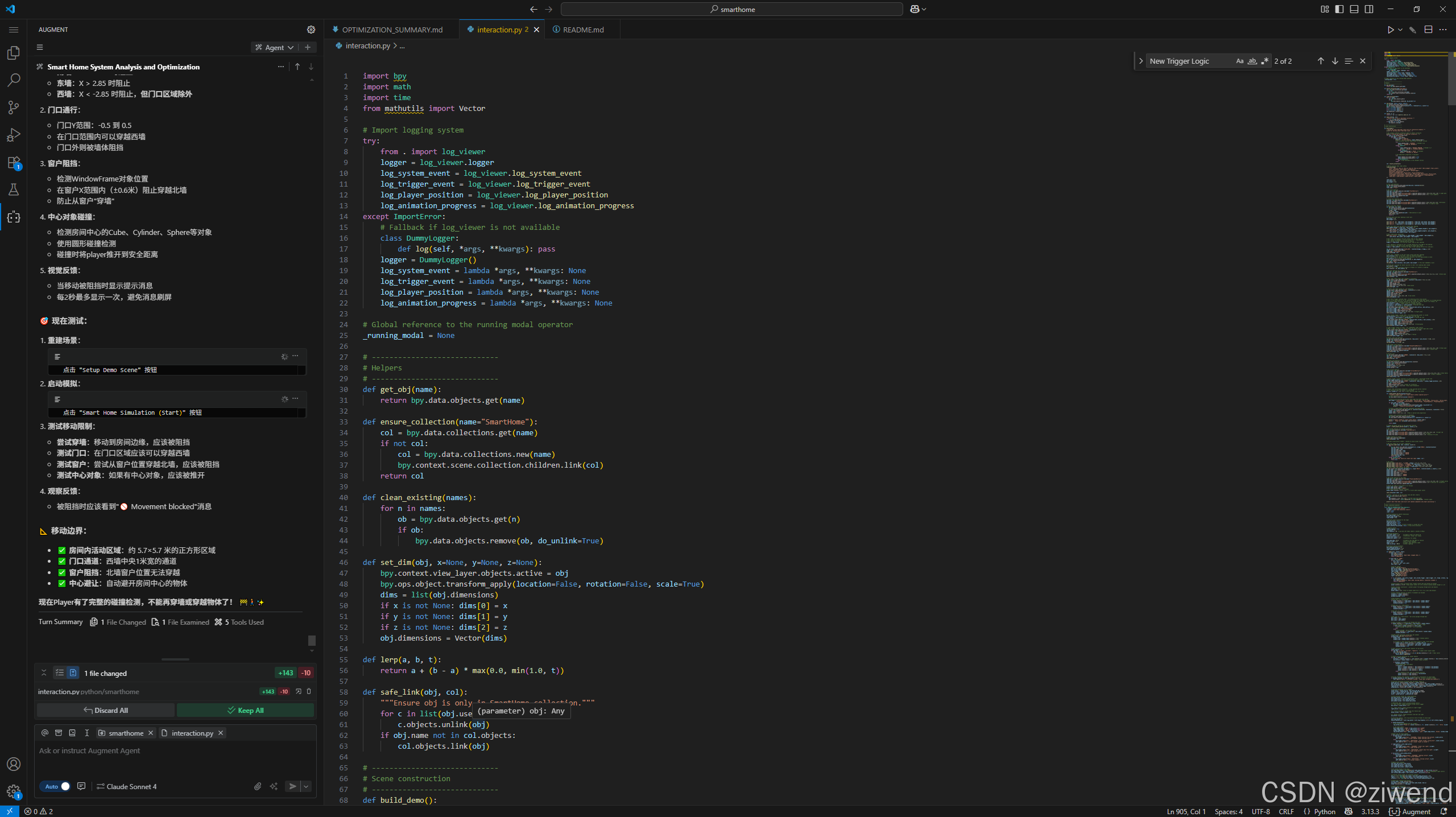Open the Accounts menu icon
The image size is (1456, 817).
[x=14, y=764]
